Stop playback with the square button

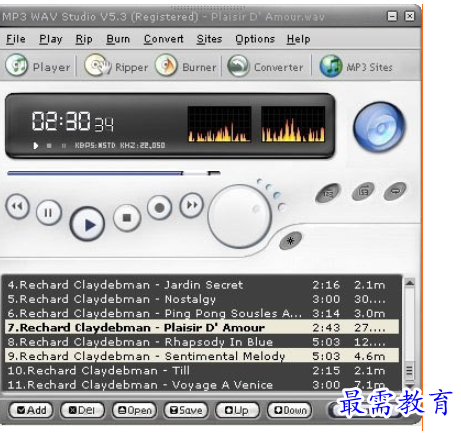pos(127,218)
